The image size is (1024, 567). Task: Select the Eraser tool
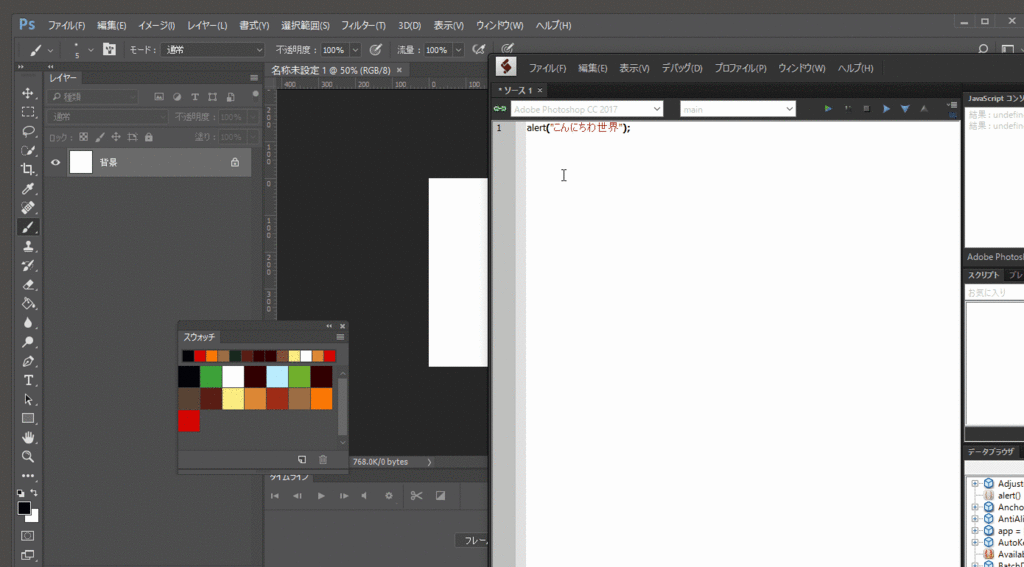[28, 285]
